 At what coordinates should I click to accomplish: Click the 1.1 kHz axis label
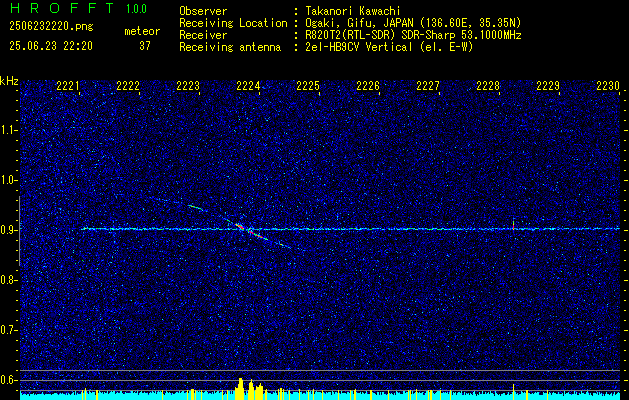click(x=9, y=130)
